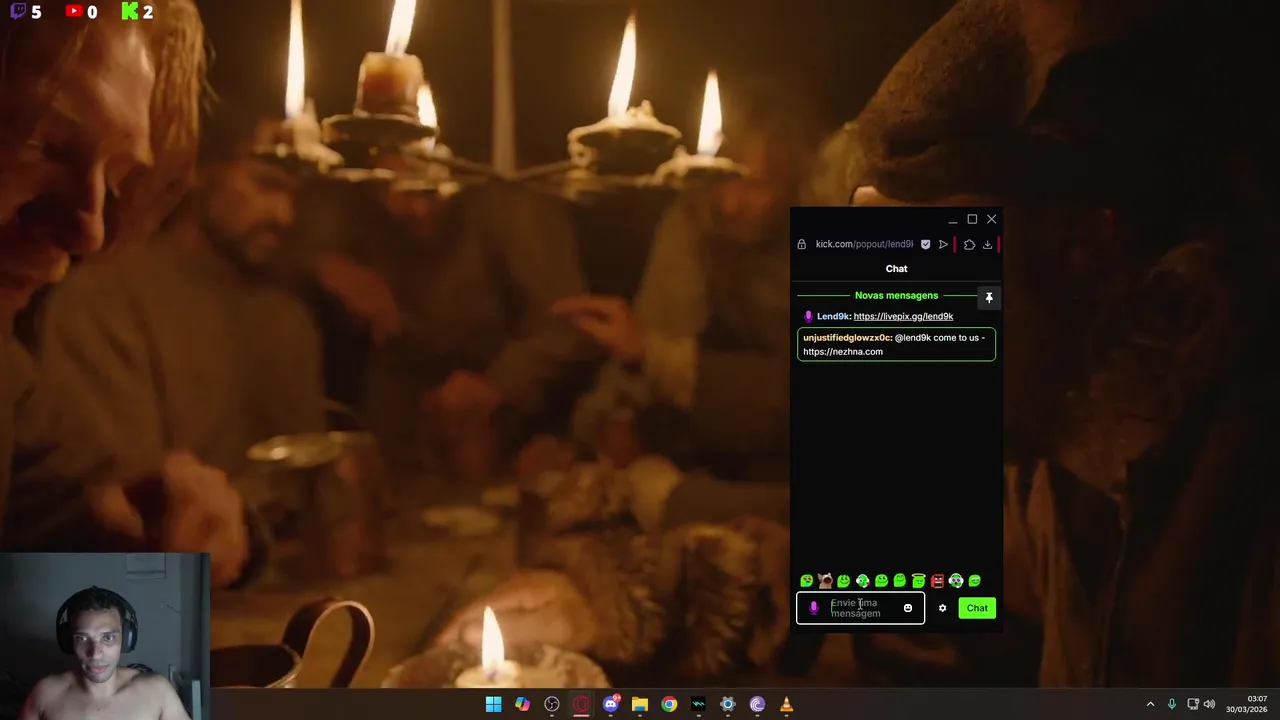Click the Chat header title text

tap(896, 269)
